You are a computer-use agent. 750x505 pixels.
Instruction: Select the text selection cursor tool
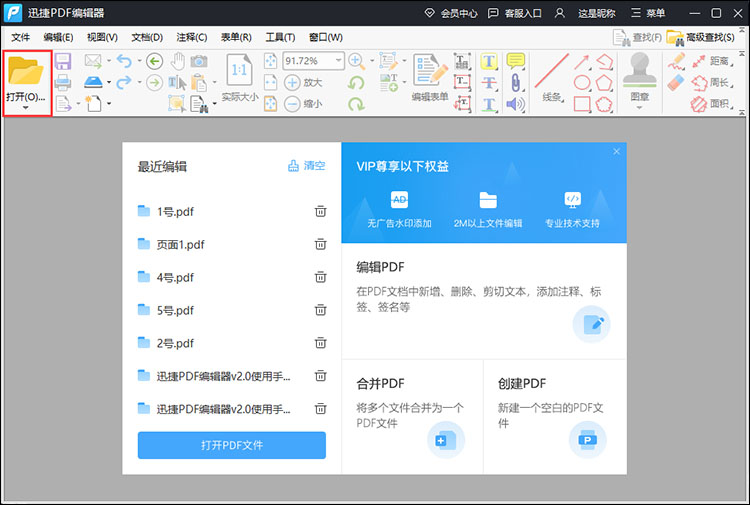point(177,82)
